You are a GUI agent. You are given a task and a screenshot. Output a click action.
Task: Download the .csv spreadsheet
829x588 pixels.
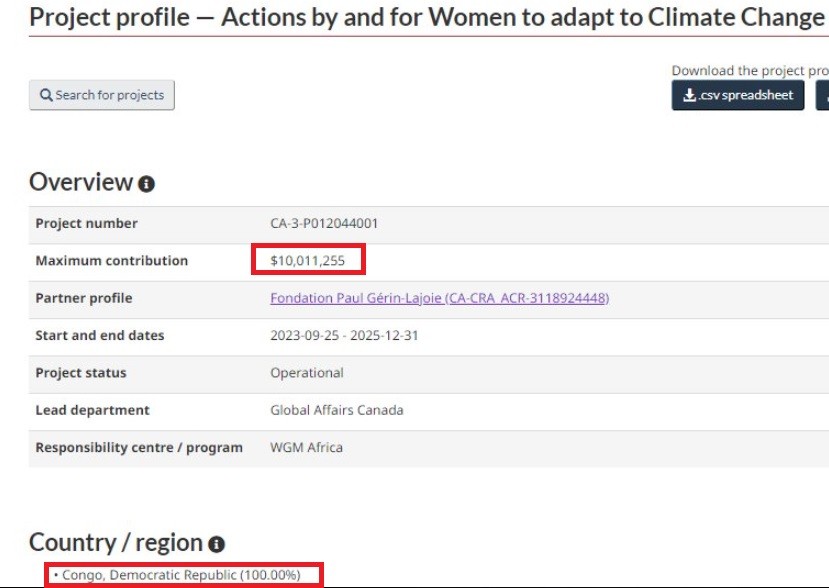coord(738,95)
